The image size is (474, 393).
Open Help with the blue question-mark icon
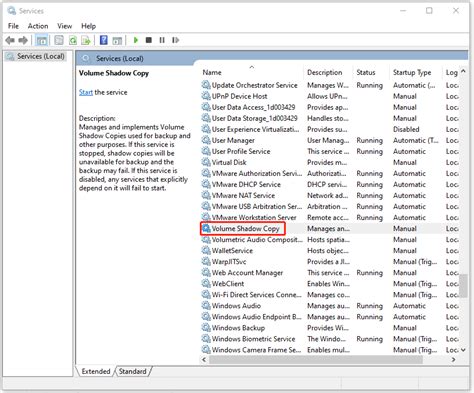104,40
